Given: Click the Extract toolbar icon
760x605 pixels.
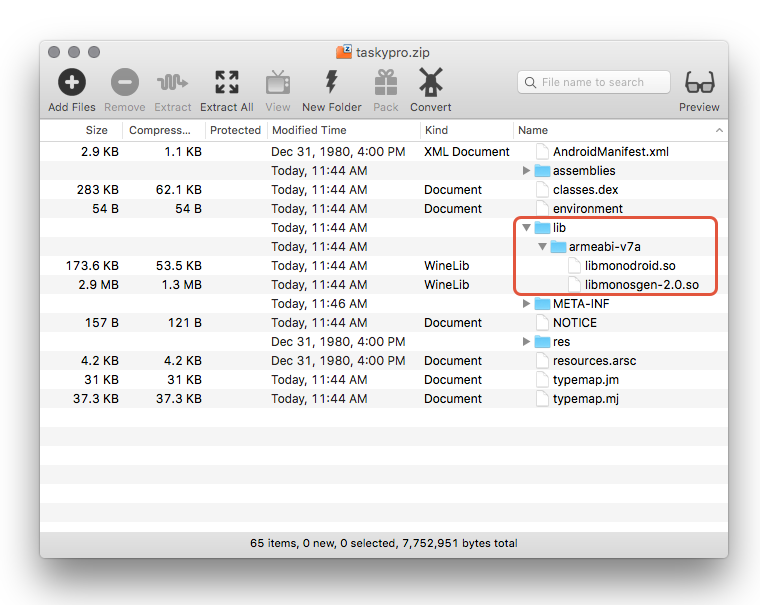Looking at the screenshot, I should [173, 83].
